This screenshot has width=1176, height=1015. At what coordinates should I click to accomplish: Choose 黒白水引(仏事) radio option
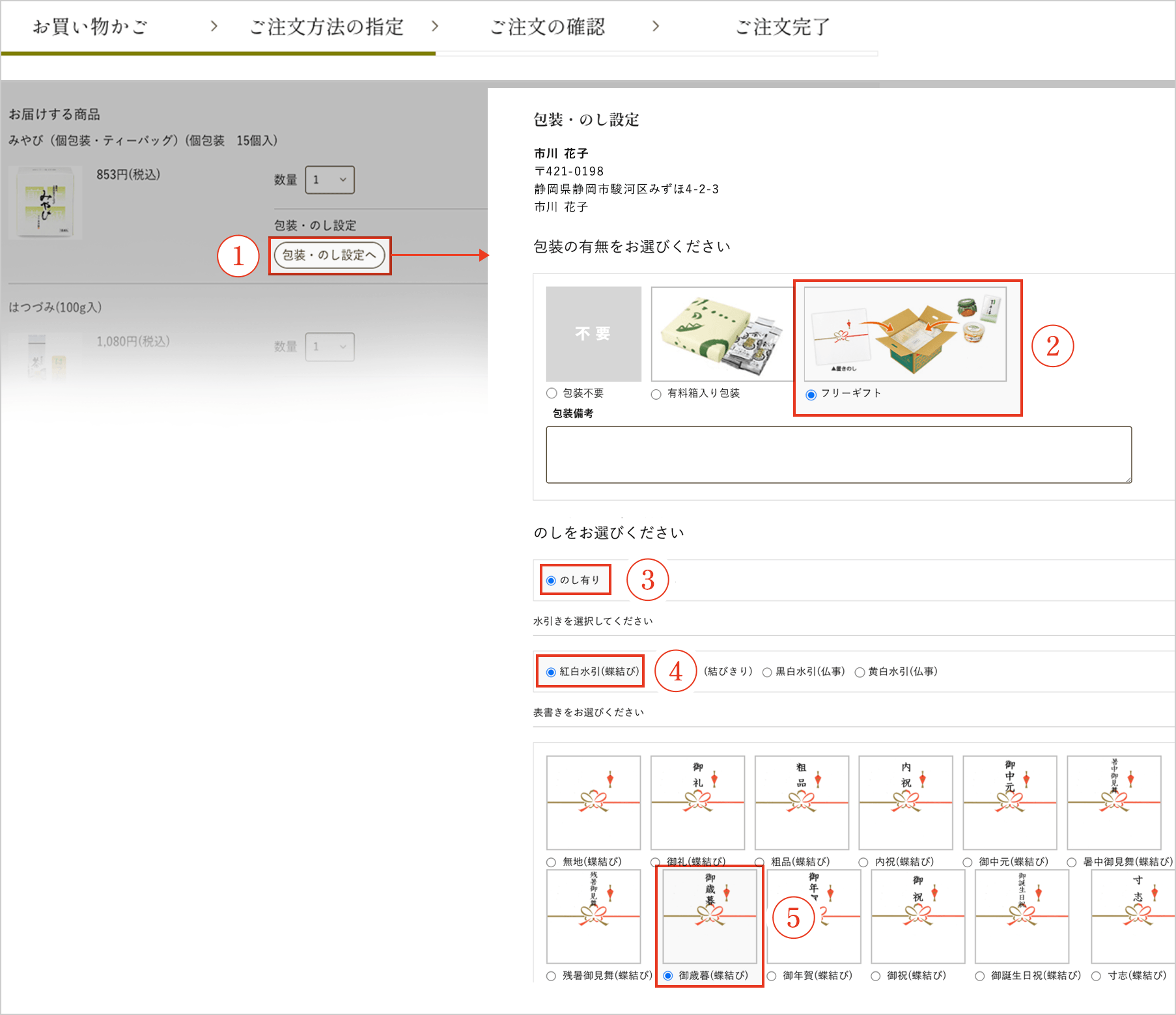click(768, 673)
